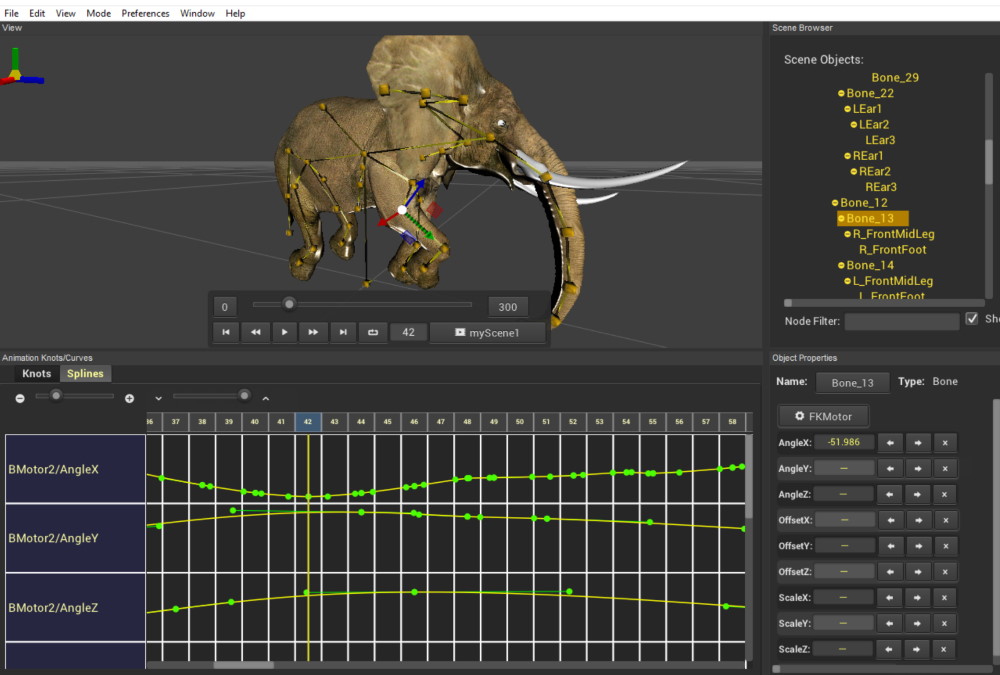1000x675 pixels.
Task: Click the up chevron beside scale slider
Action: tap(265, 398)
